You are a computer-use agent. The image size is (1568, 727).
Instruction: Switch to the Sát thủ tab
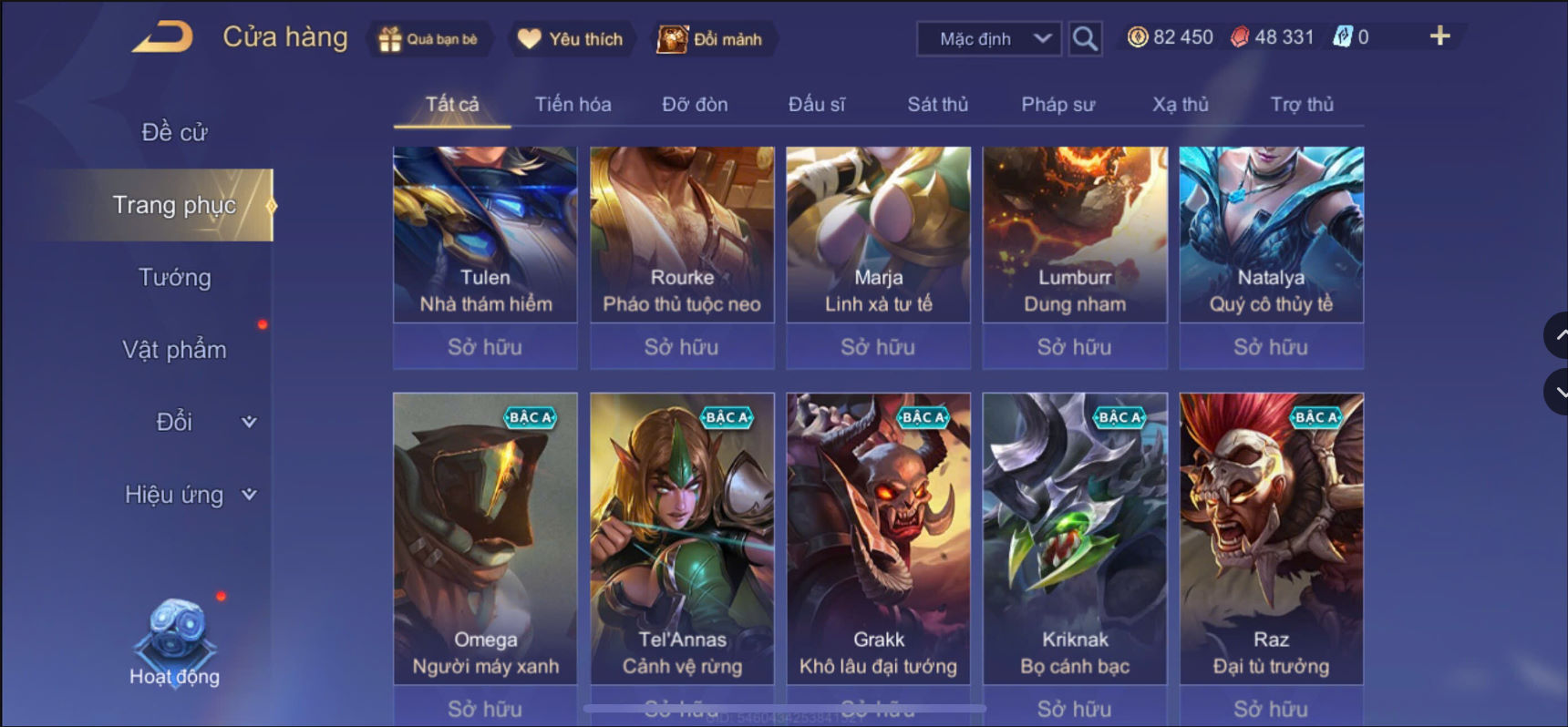click(937, 105)
